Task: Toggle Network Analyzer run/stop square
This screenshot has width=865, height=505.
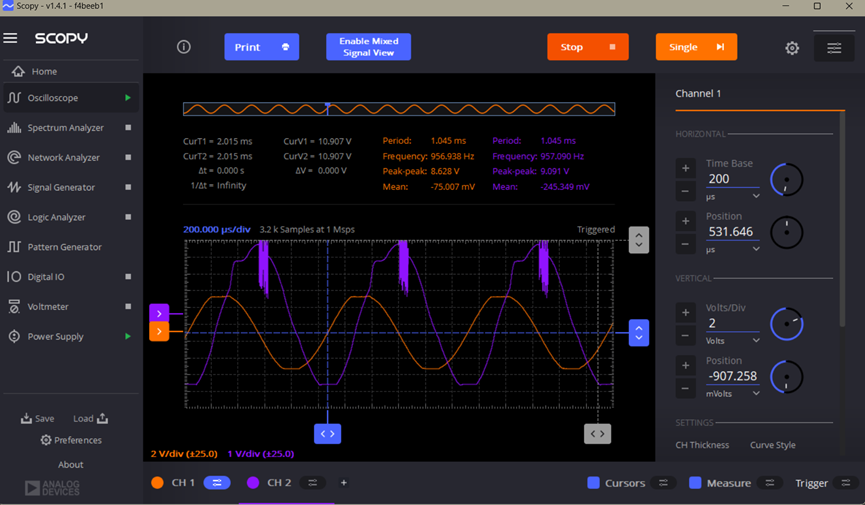Action: 128,157
